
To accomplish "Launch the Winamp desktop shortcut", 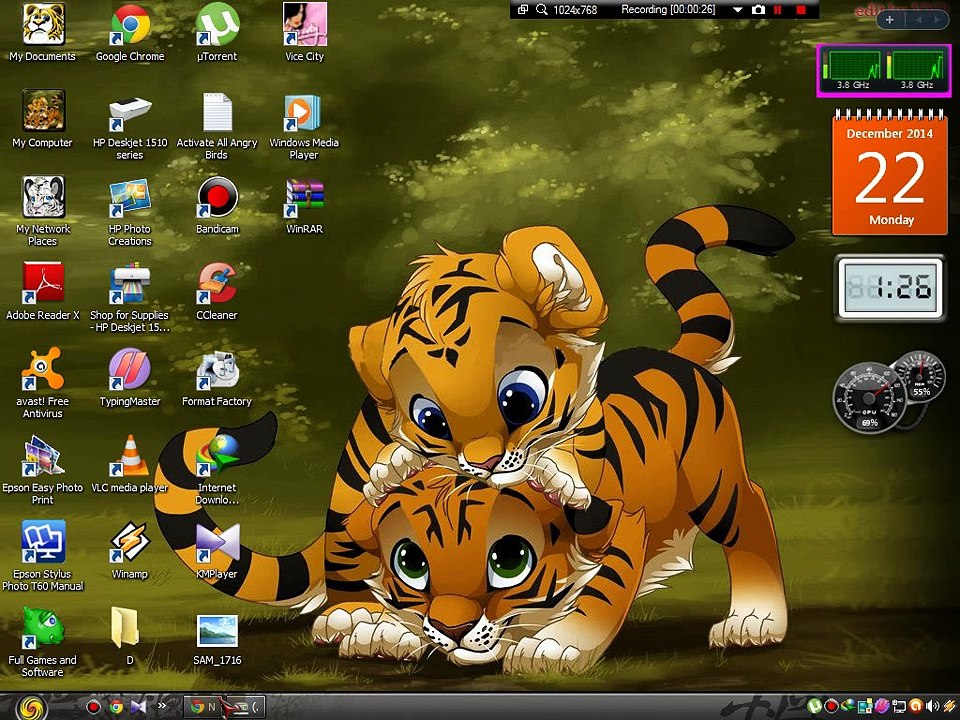I will pos(130,550).
